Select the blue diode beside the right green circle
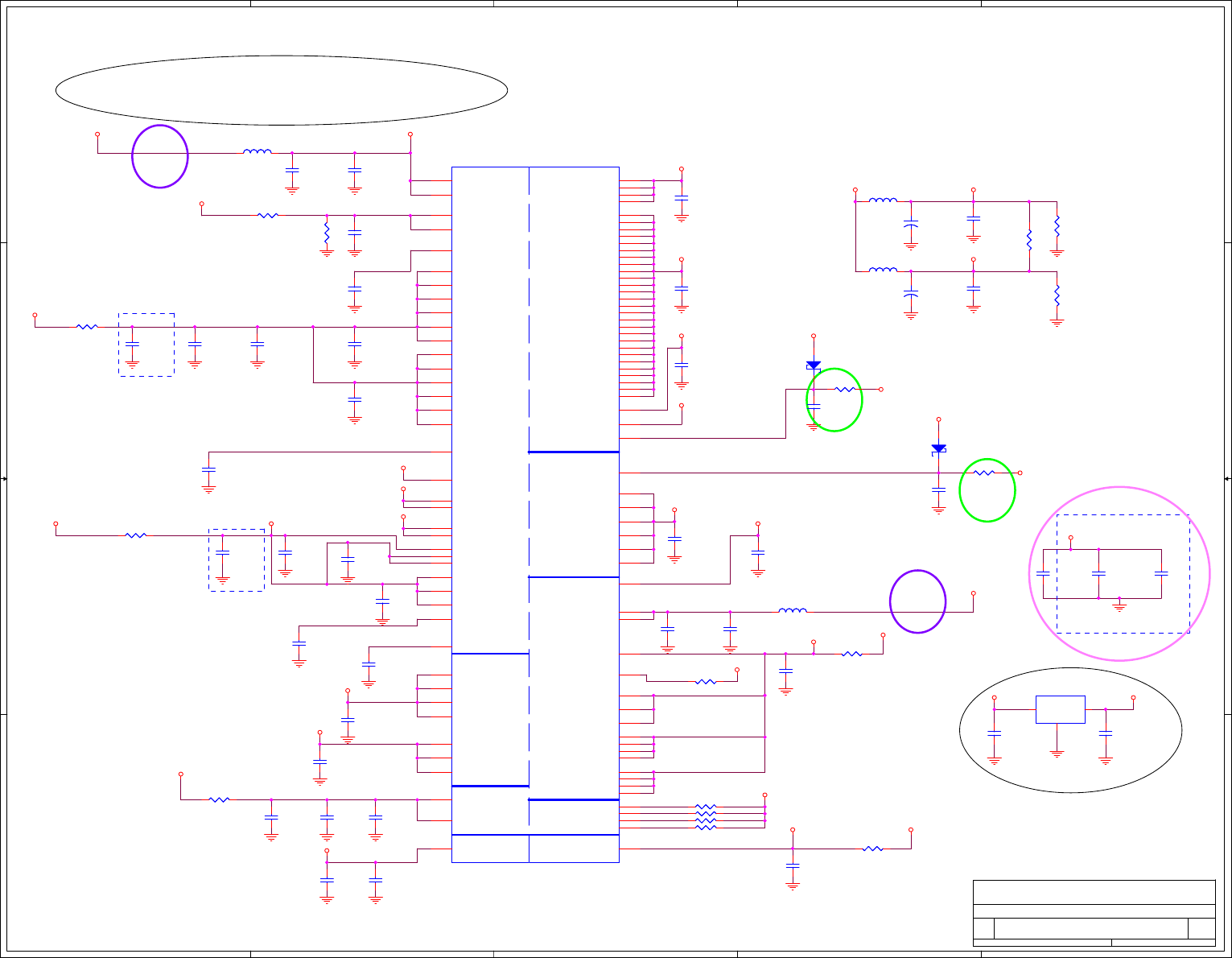 [x=938, y=448]
